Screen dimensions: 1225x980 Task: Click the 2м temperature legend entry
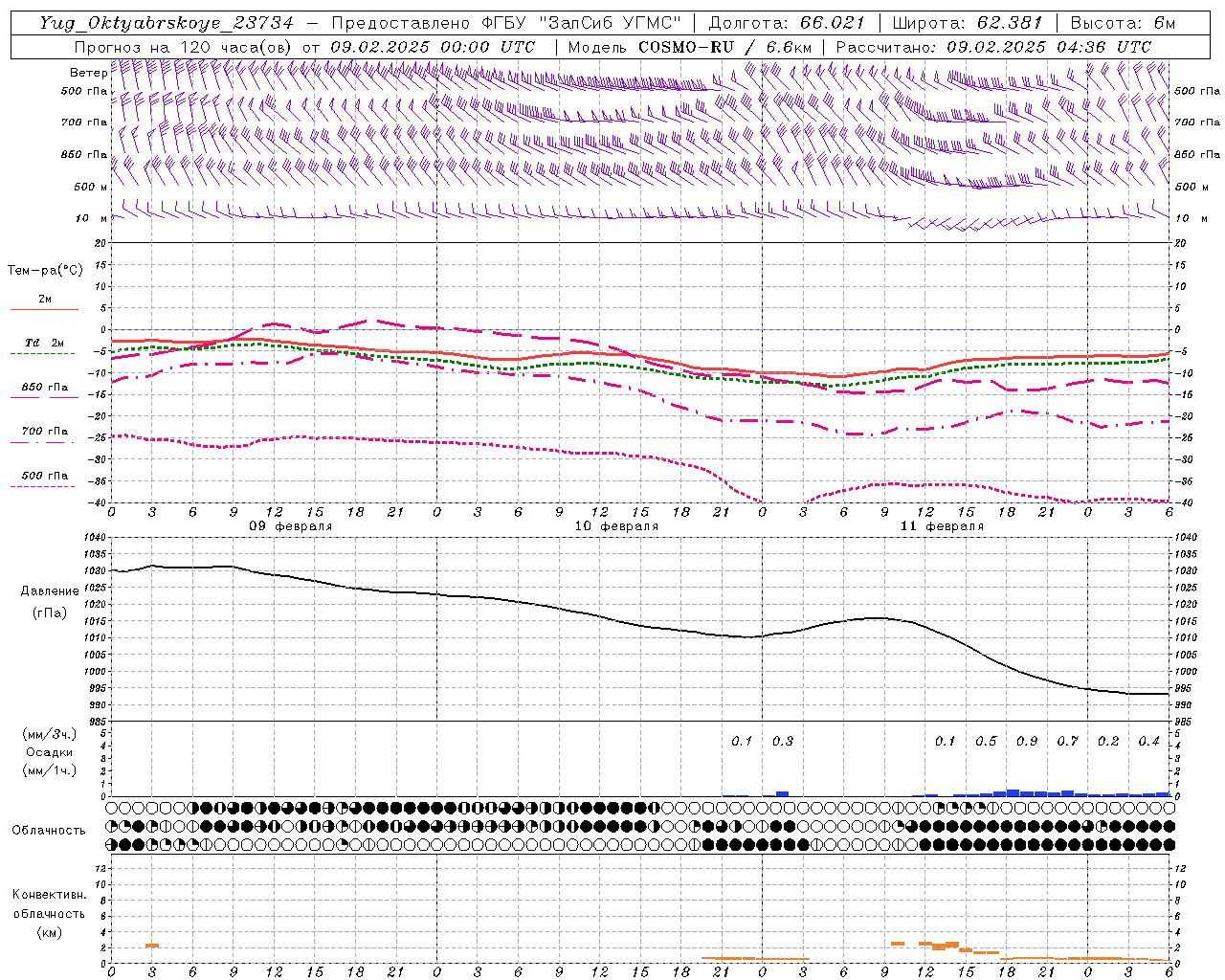coord(45,300)
